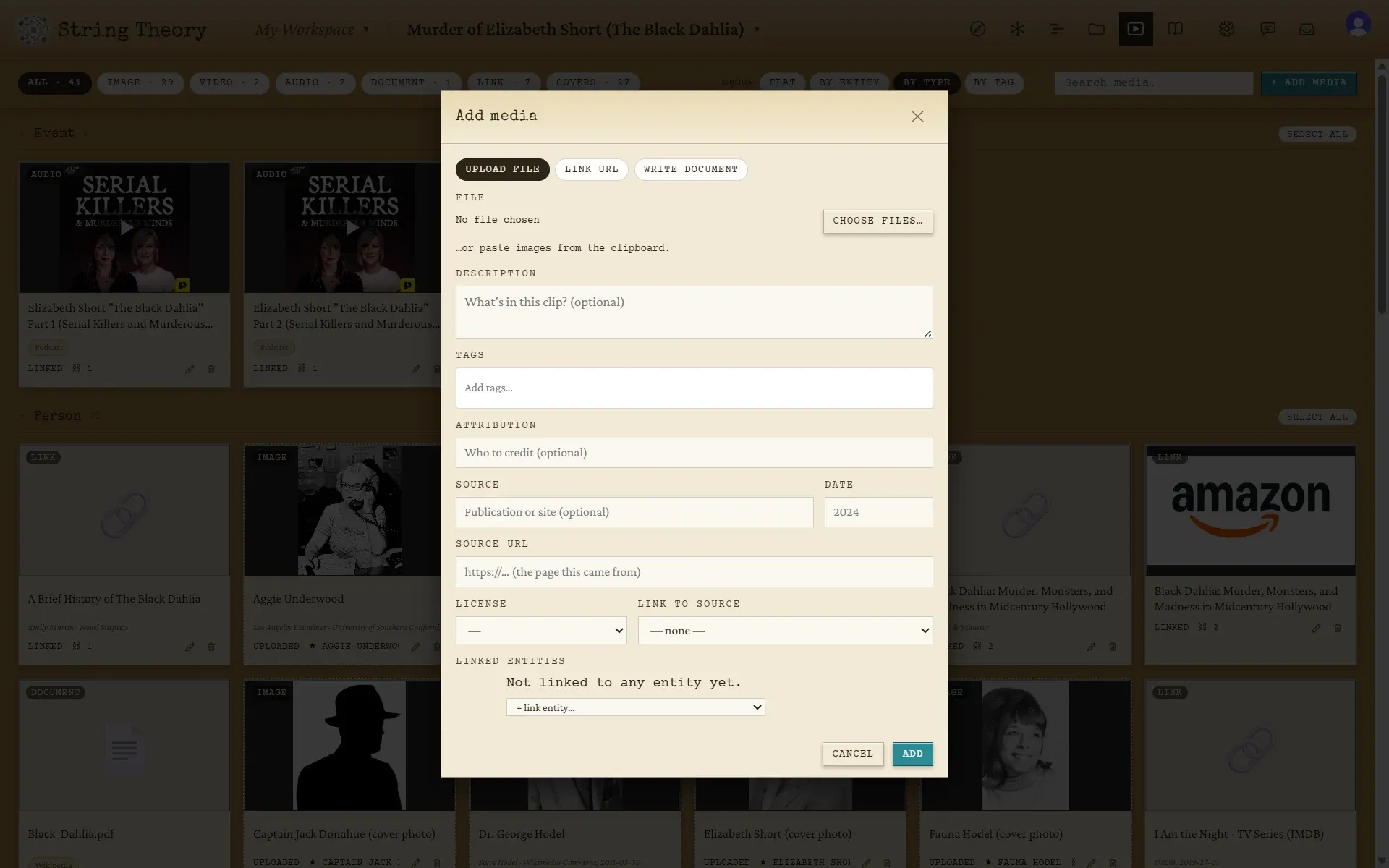Delete the amazon thumbnail Black Dahlia book card
Screen dimensions: 1389x868
point(1338,628)
